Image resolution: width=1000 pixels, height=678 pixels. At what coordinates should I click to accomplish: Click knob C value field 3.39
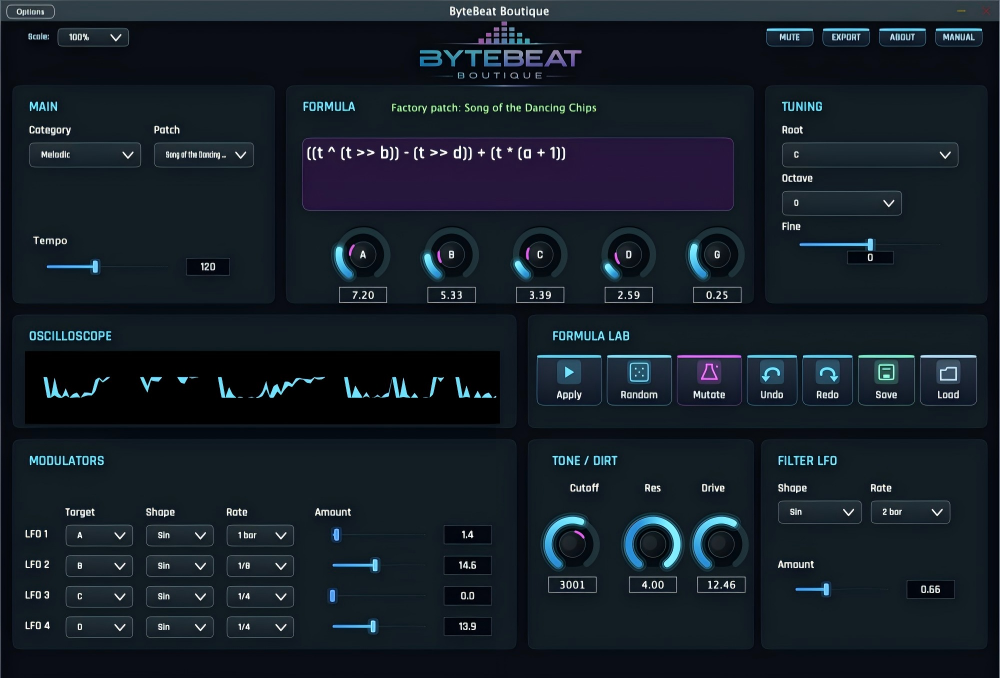(x=540, y=295)
